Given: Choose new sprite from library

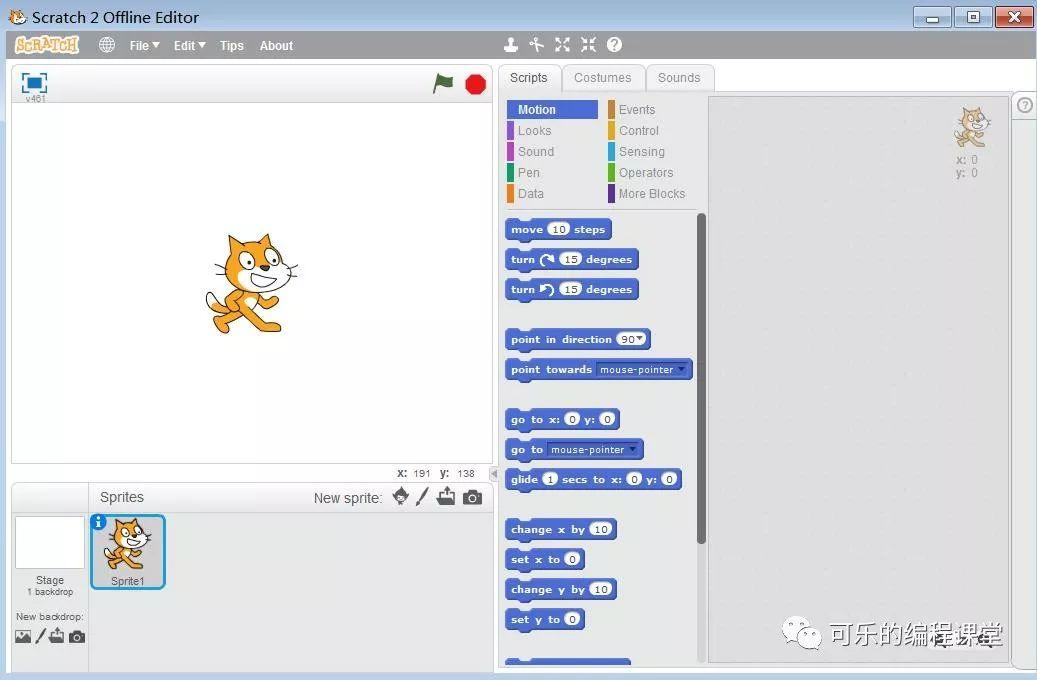Looking at the screenshot, I should tap(400, 497).
